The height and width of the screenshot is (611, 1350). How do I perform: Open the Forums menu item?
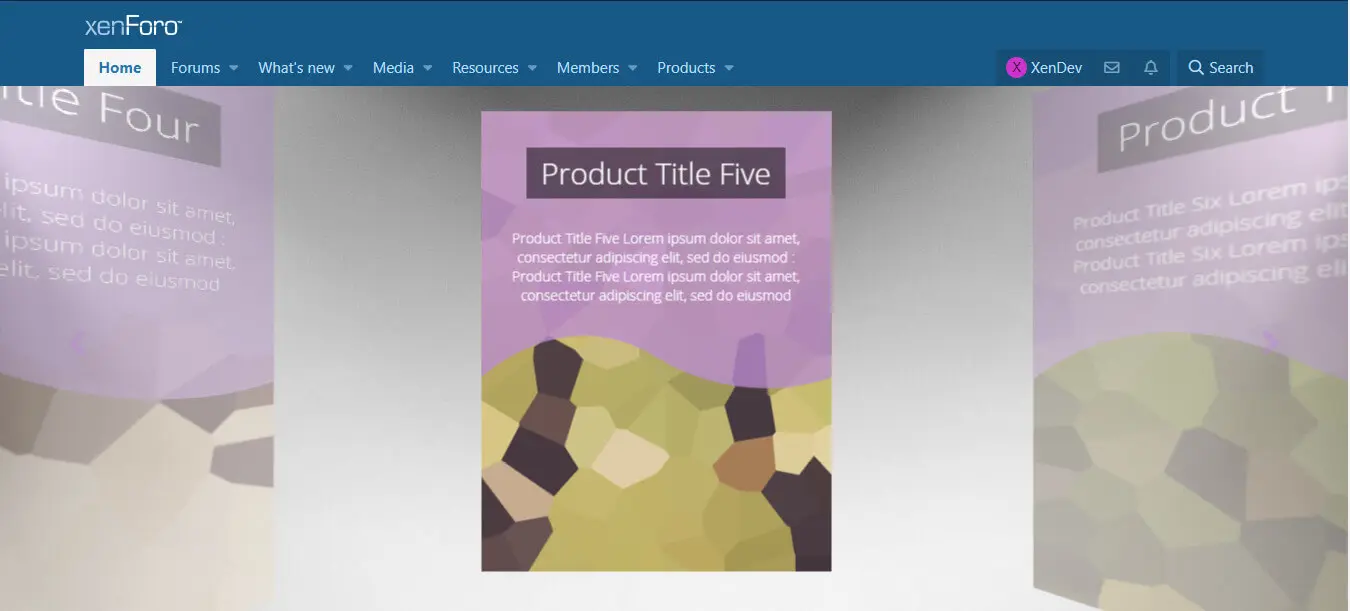coord(195,68)
